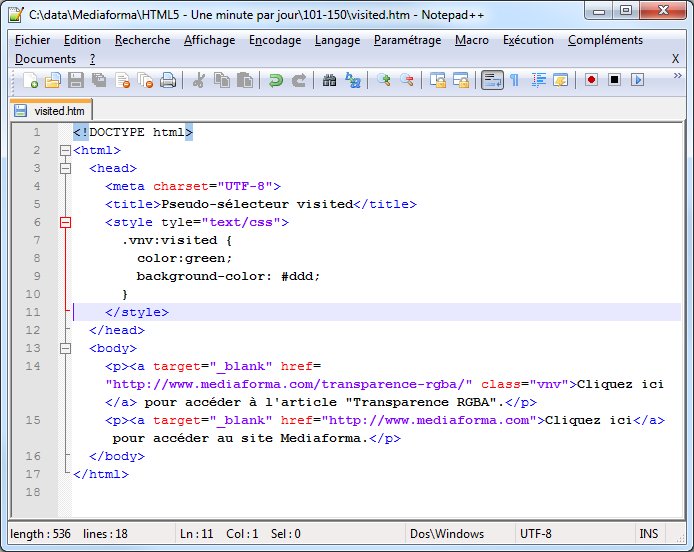Click the Undo green arrow icon
694x552 pixels.
[276, 80]
